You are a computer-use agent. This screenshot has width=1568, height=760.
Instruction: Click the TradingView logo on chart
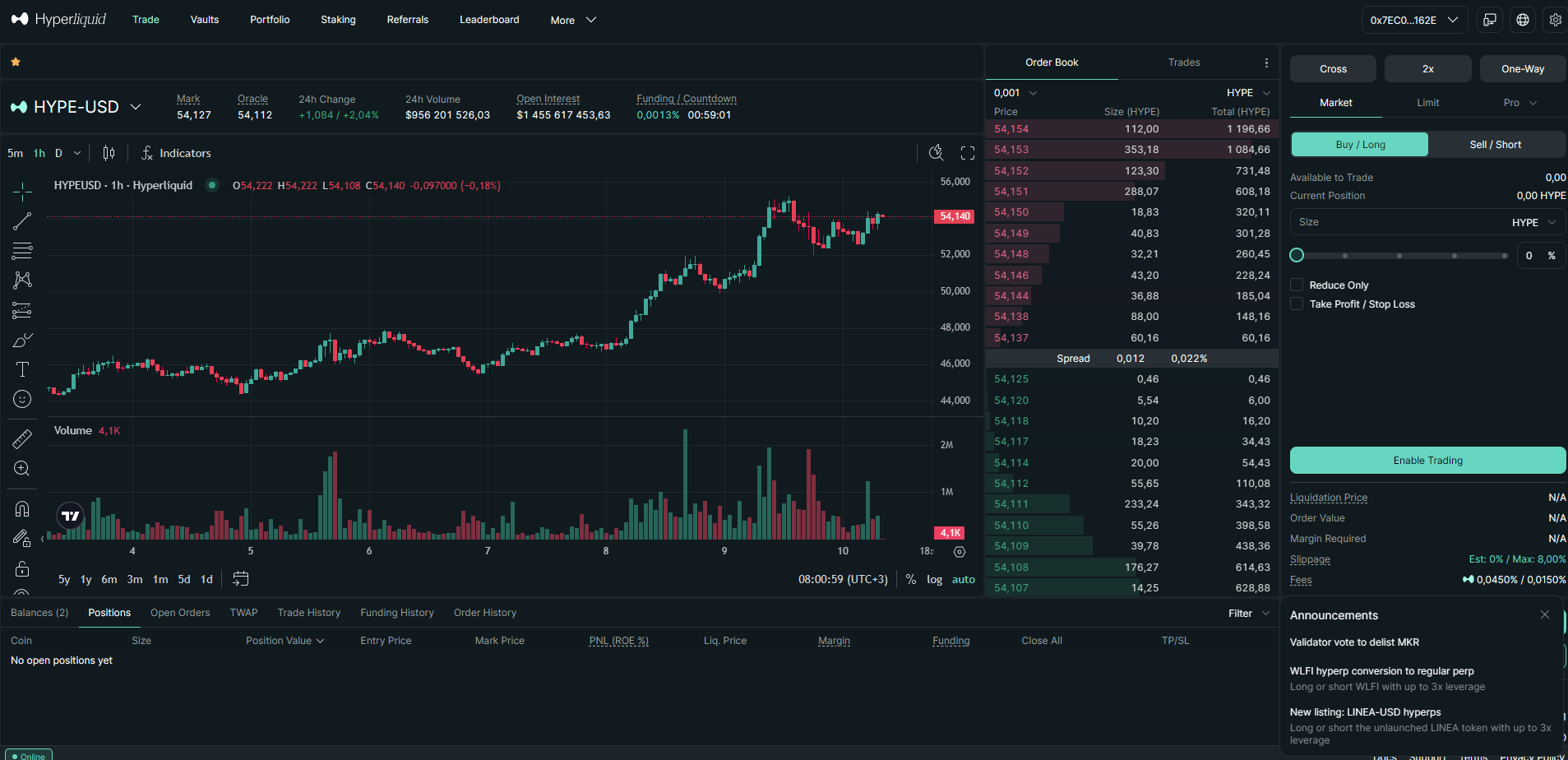point(71,516)
